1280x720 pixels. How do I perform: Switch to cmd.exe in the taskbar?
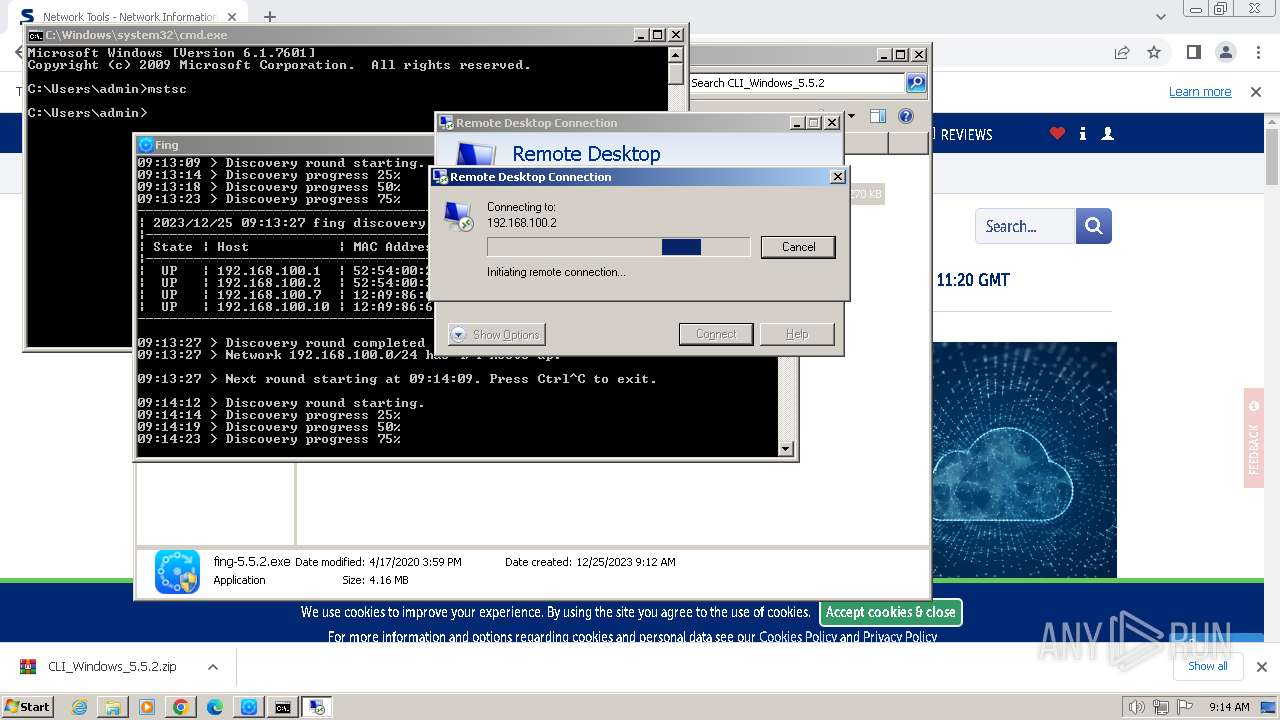tap(283, 707)
